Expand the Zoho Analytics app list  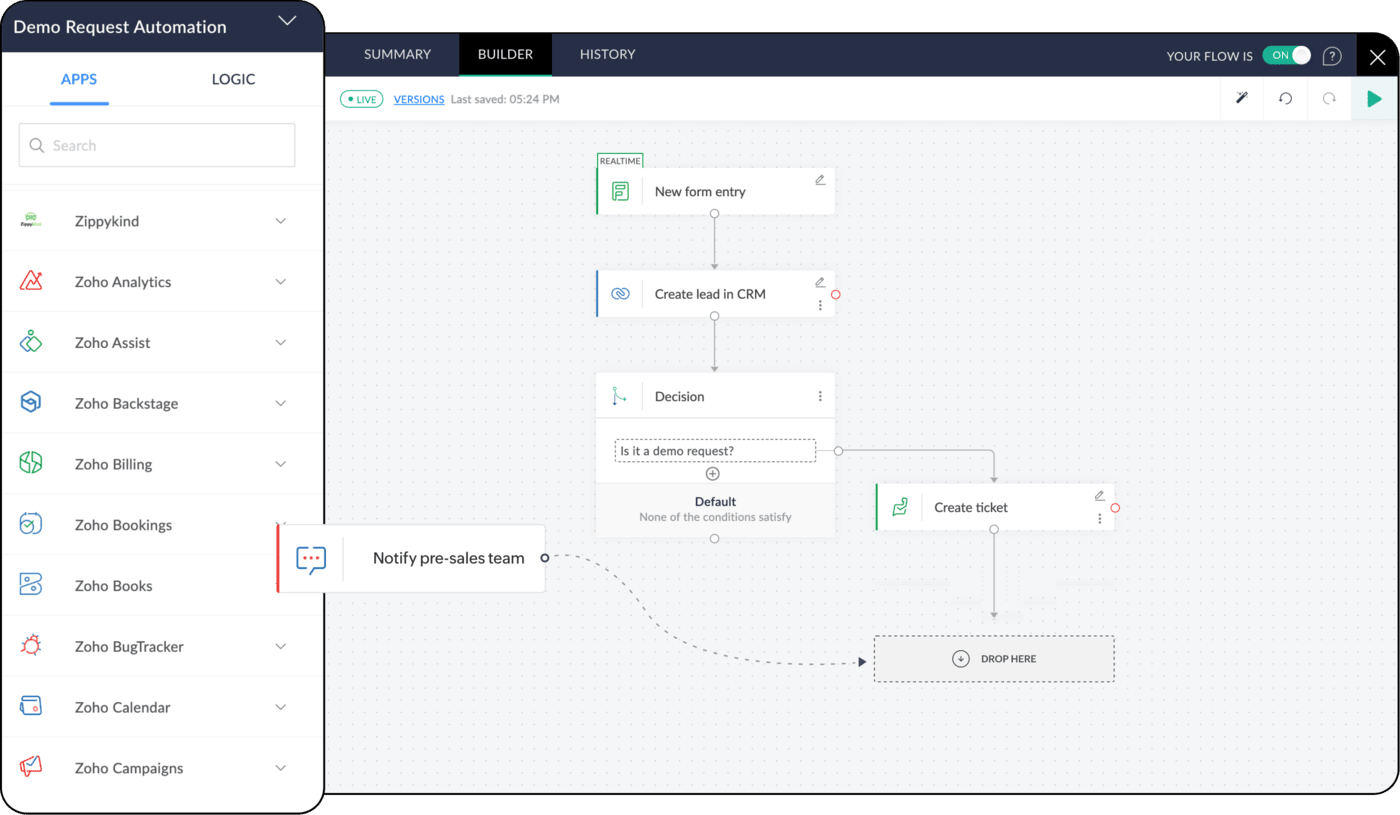click(x=281, y=282)
